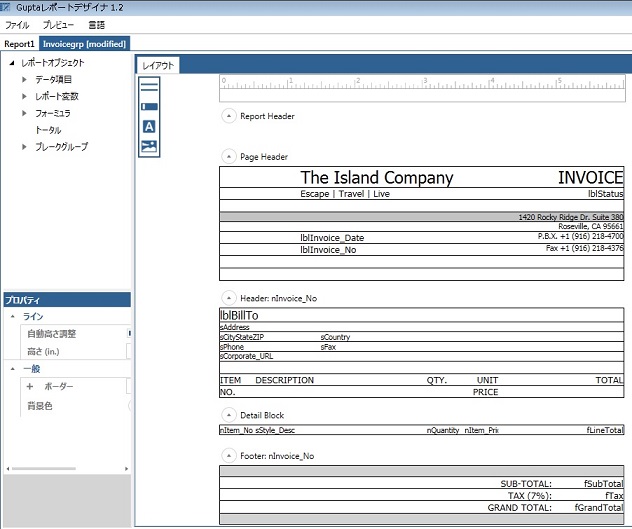This screenshot has height=529, width=632.
Task: Select the lblBillTo field
Action: (x=239, y=315)
